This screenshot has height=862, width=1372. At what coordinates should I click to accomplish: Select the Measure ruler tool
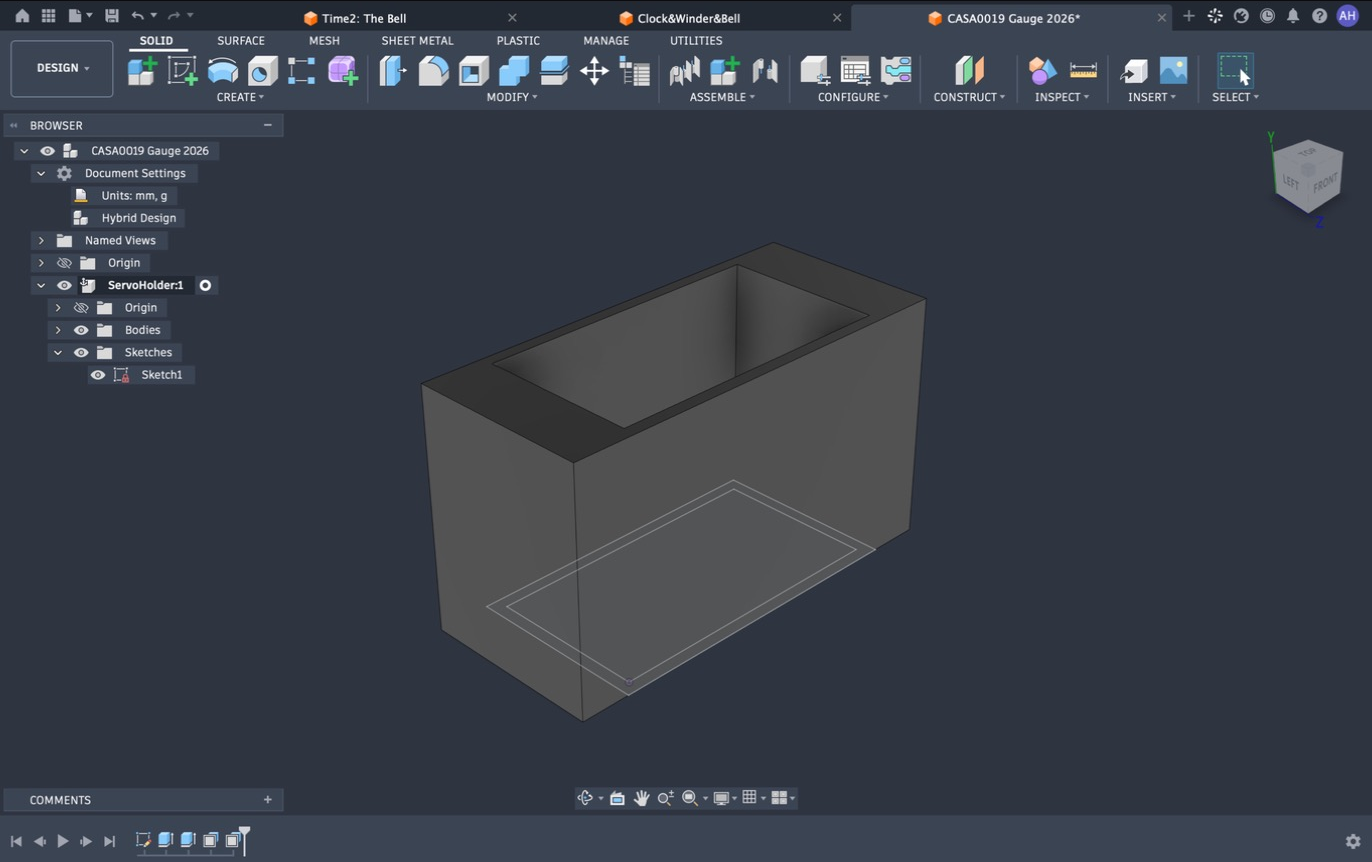click(1083, 71)
